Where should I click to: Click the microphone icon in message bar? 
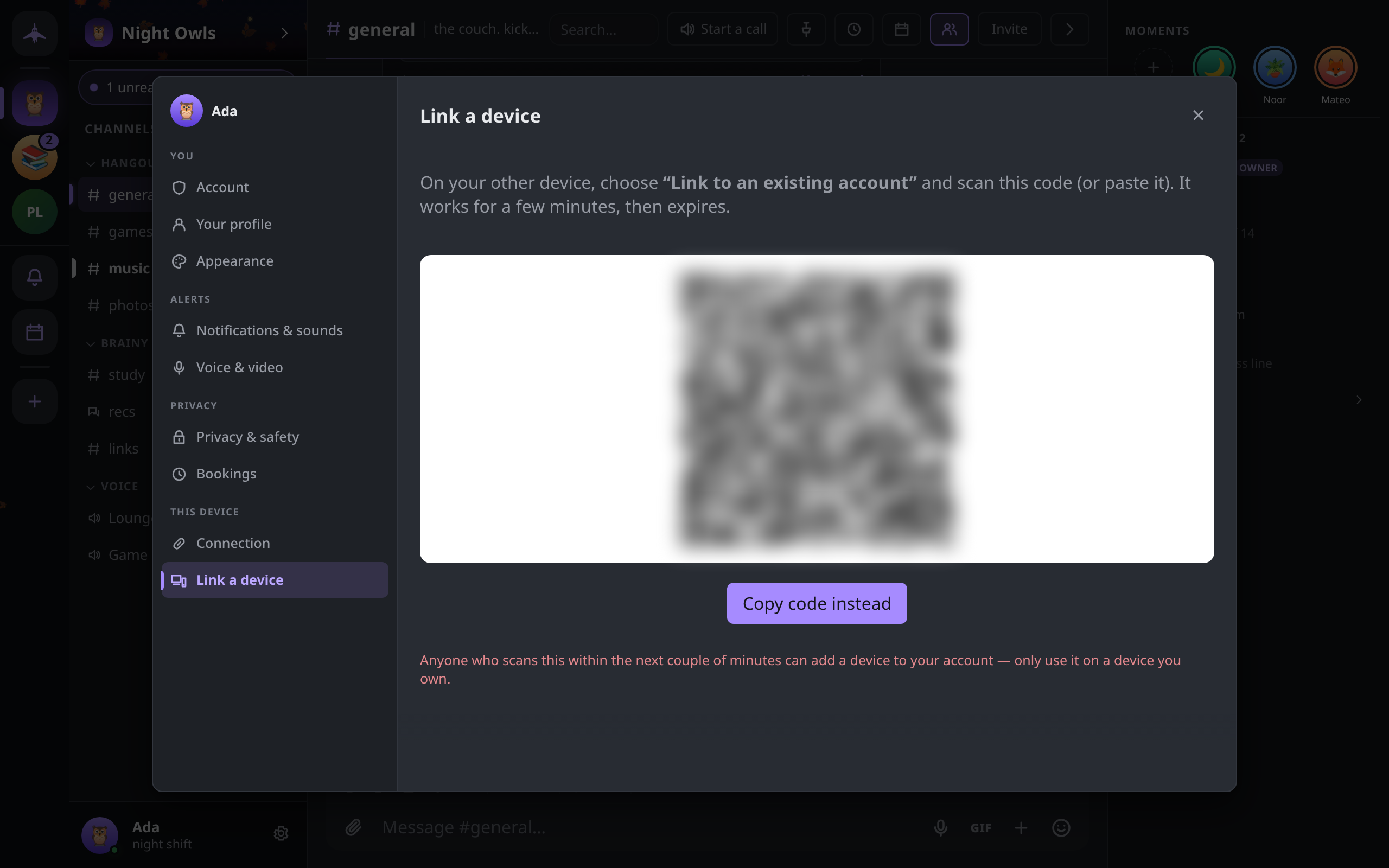point(940,828)
